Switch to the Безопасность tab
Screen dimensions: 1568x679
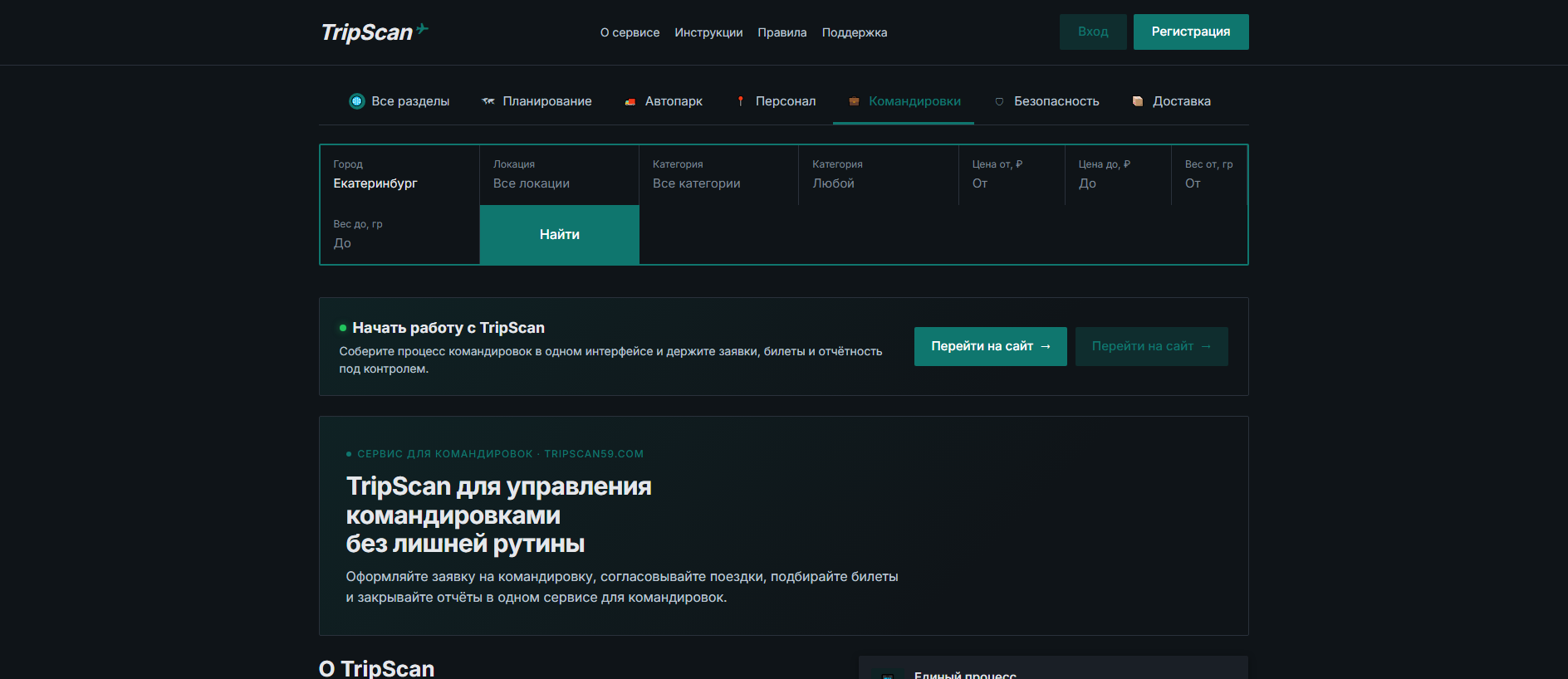1047,101
